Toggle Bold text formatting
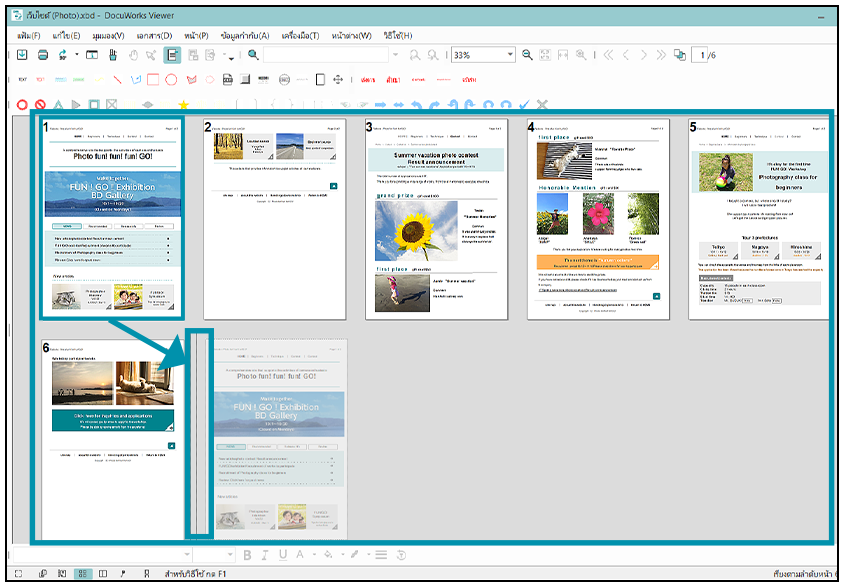844x587 pixels. (x=247, y=555)
